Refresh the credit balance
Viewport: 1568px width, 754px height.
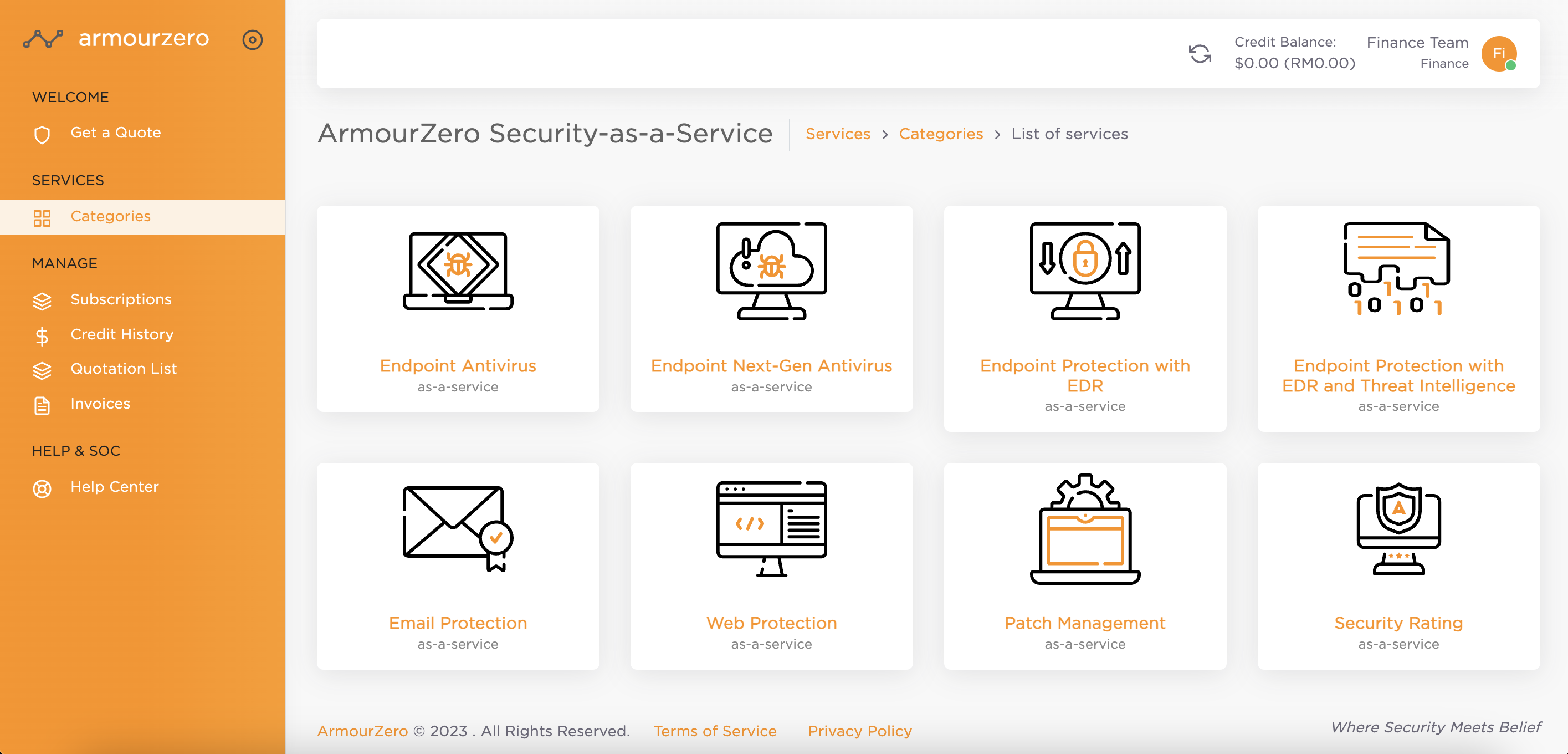click(1200, 54)
